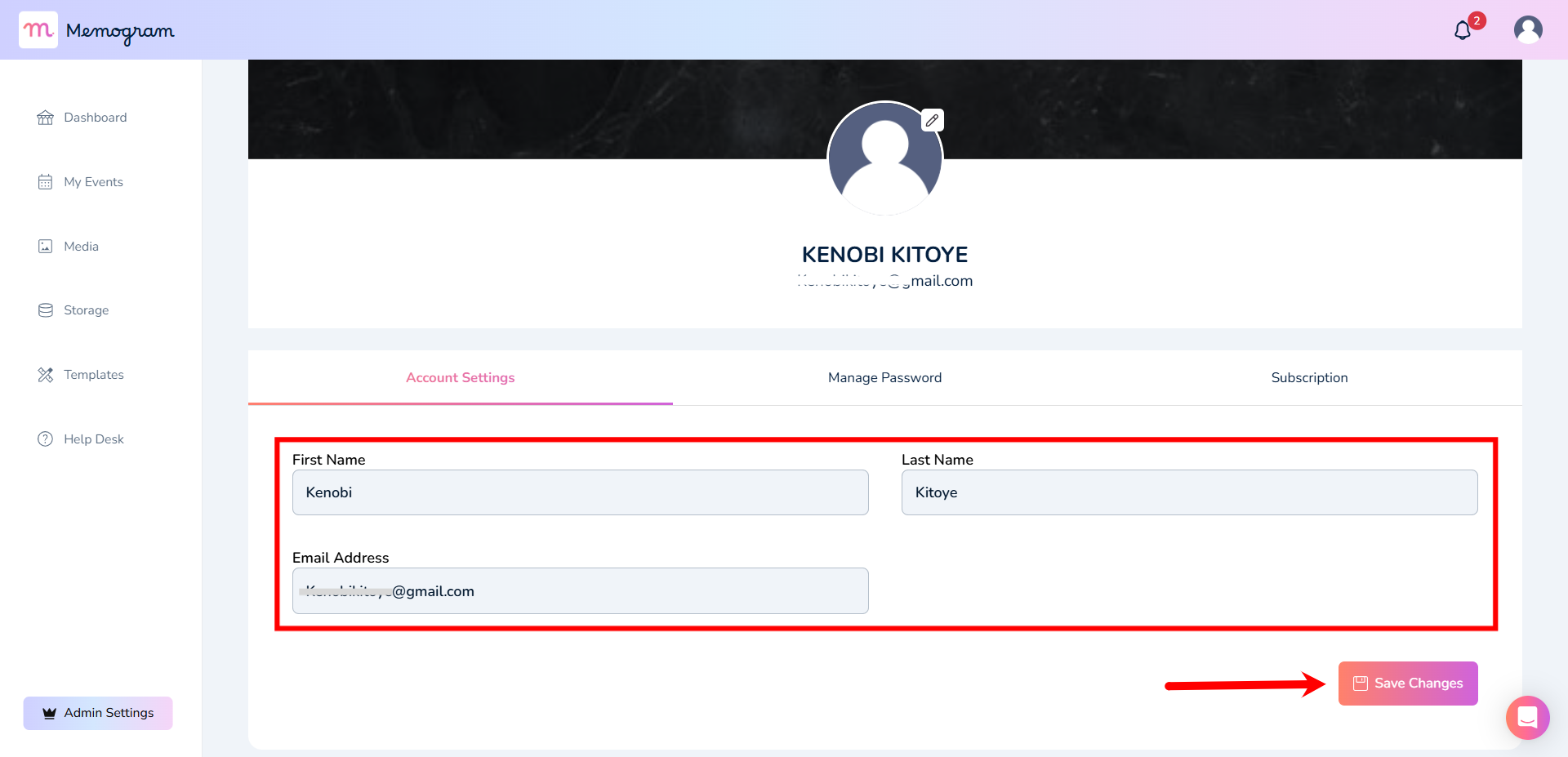Viewport: 1568px width, 757px height.
Task: Click the Last Name input field
Action: coord(1190,492)
